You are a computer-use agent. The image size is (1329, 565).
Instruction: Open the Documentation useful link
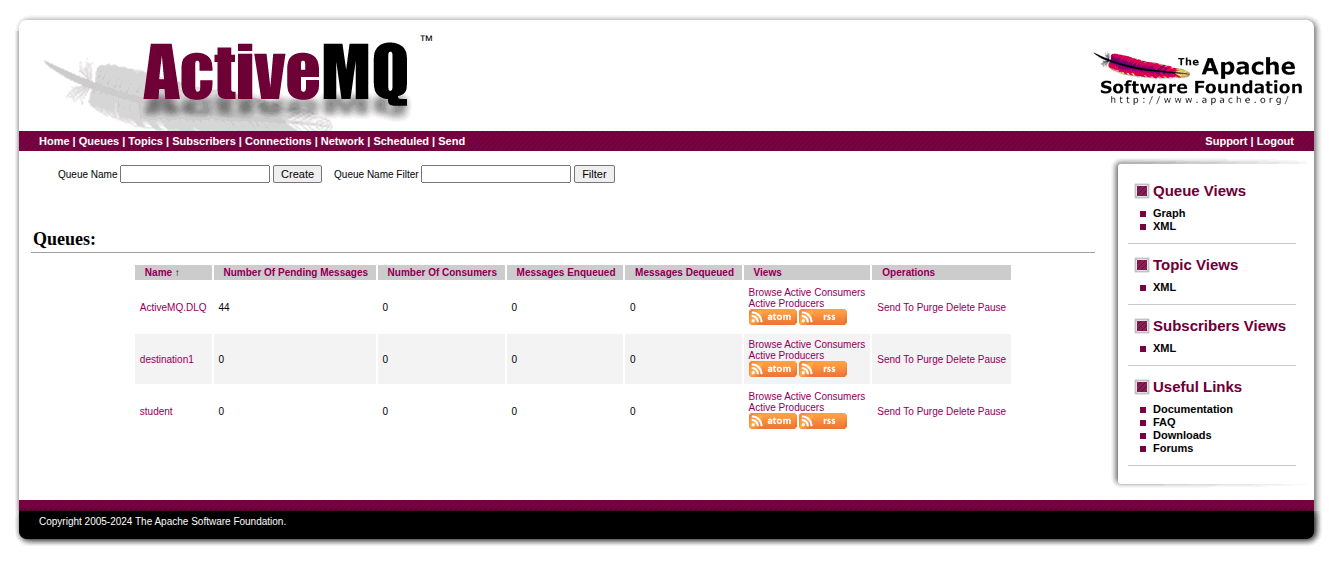1193,409
